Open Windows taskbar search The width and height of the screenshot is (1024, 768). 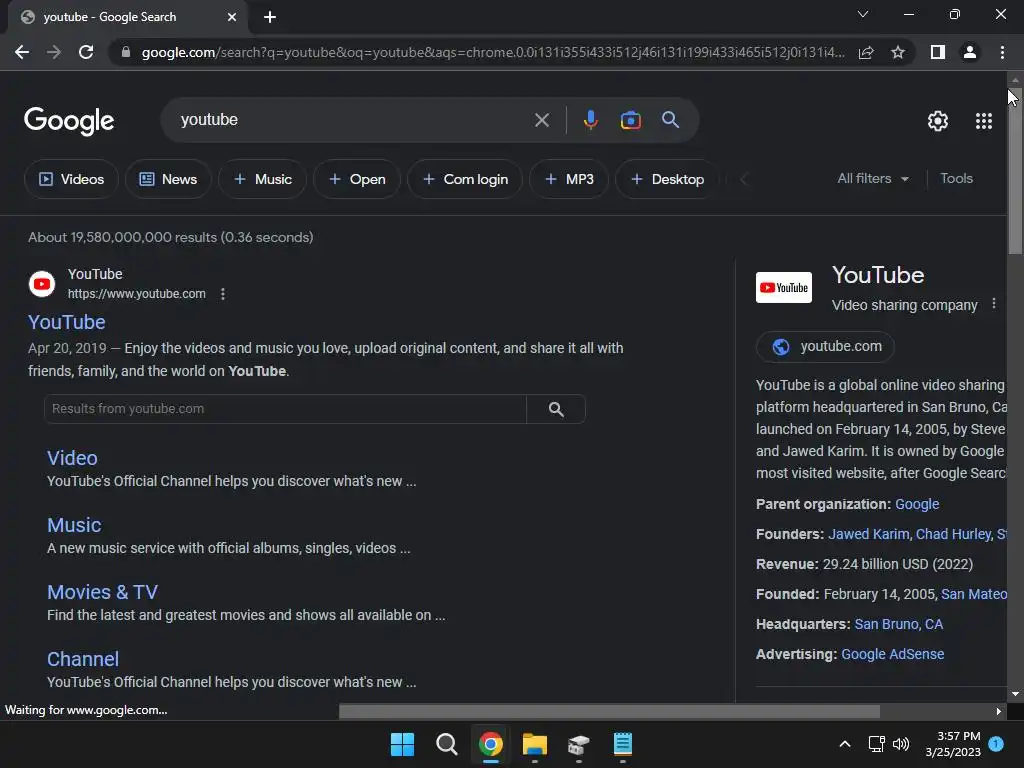pyautogui.click(x=447, y=744)
